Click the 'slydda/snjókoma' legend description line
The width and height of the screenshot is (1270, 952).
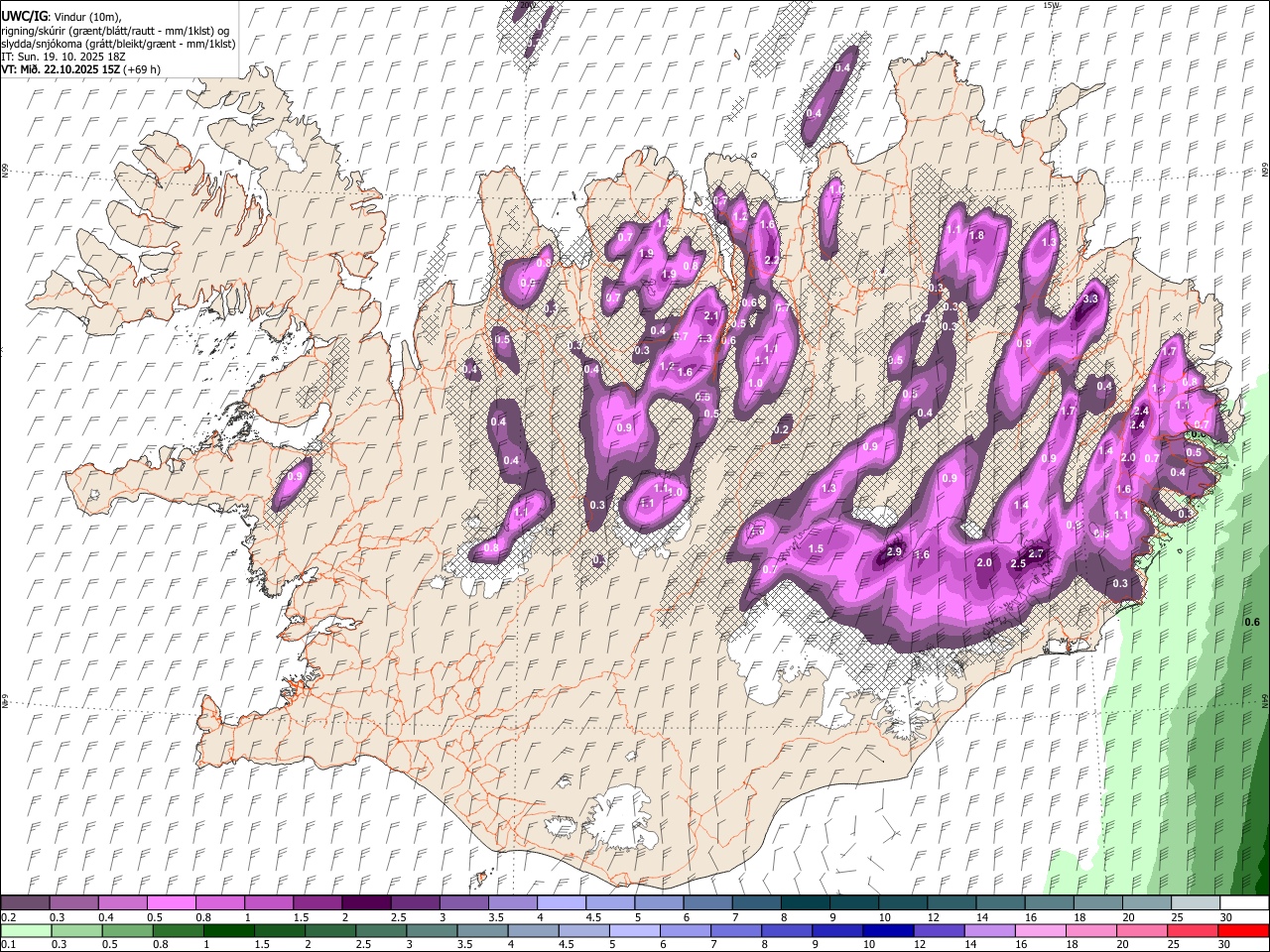point(118,43)
